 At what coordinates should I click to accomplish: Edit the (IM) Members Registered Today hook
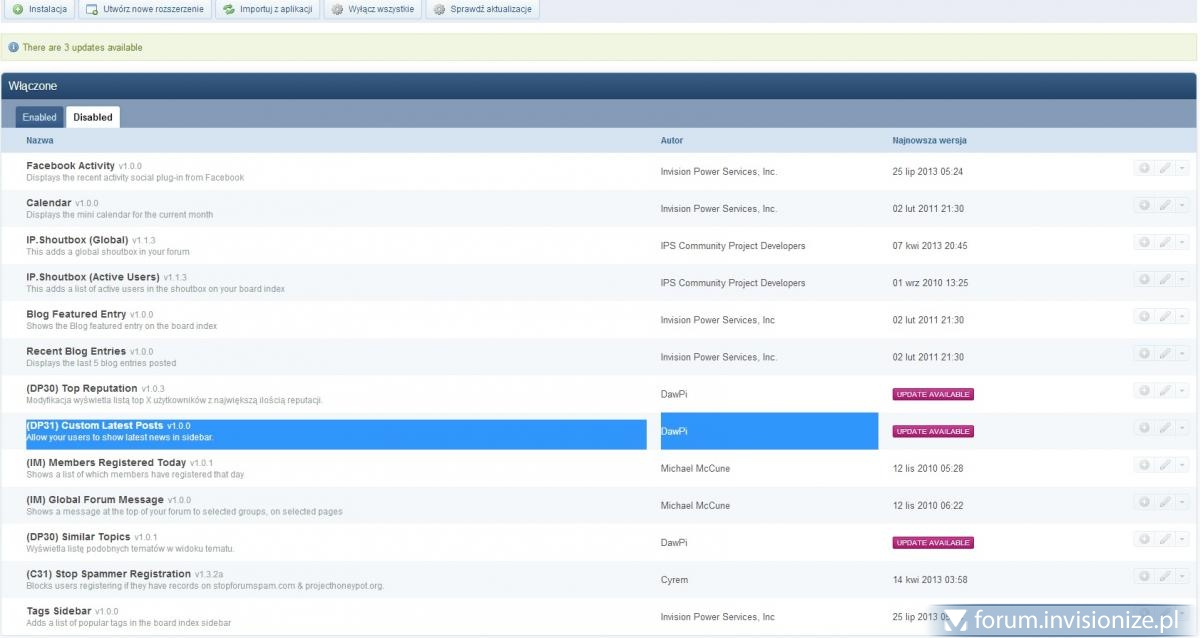coord(1163,464)
